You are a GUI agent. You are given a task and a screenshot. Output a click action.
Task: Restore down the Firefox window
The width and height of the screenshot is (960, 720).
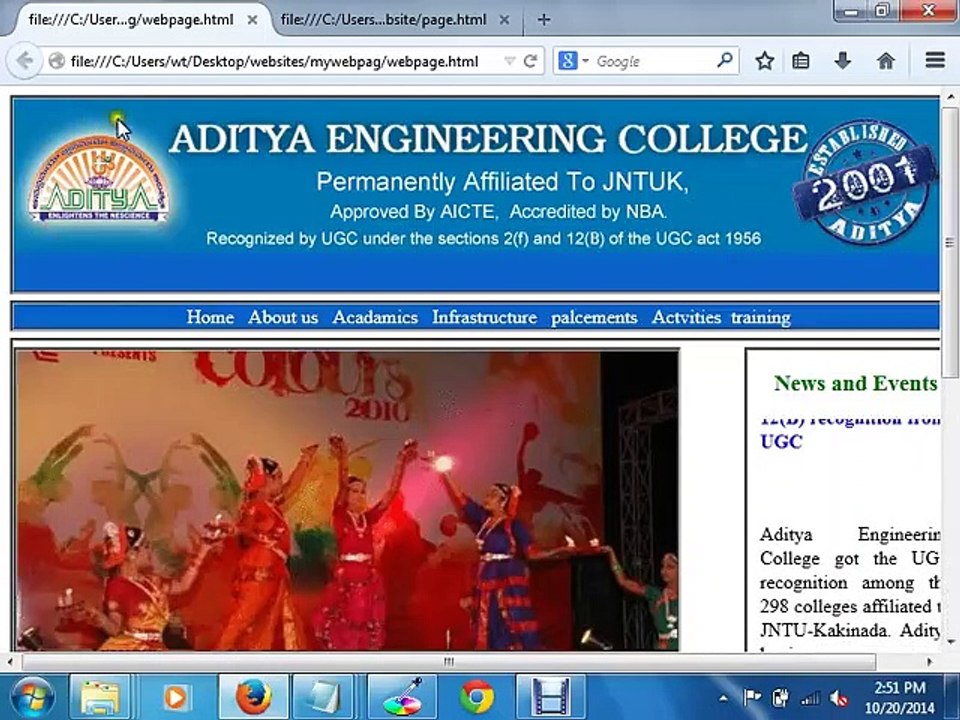[882, 10]
